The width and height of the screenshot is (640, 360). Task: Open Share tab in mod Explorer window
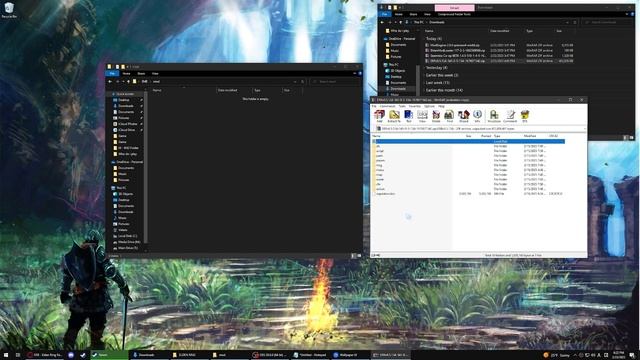point(141,73)
